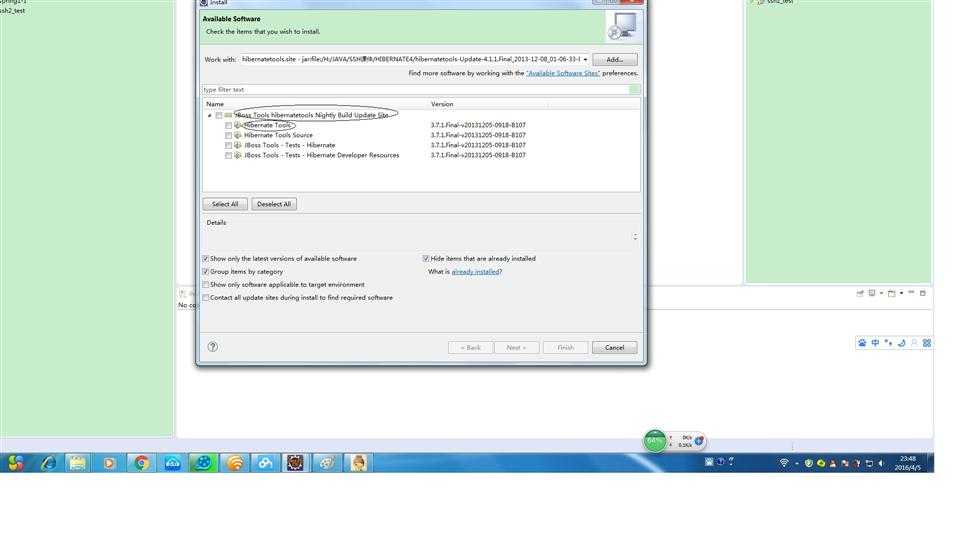960x540 pixels.
Task: Click the minimize view icon in the bottom Eclipse panel
Action: coord(911,293)
